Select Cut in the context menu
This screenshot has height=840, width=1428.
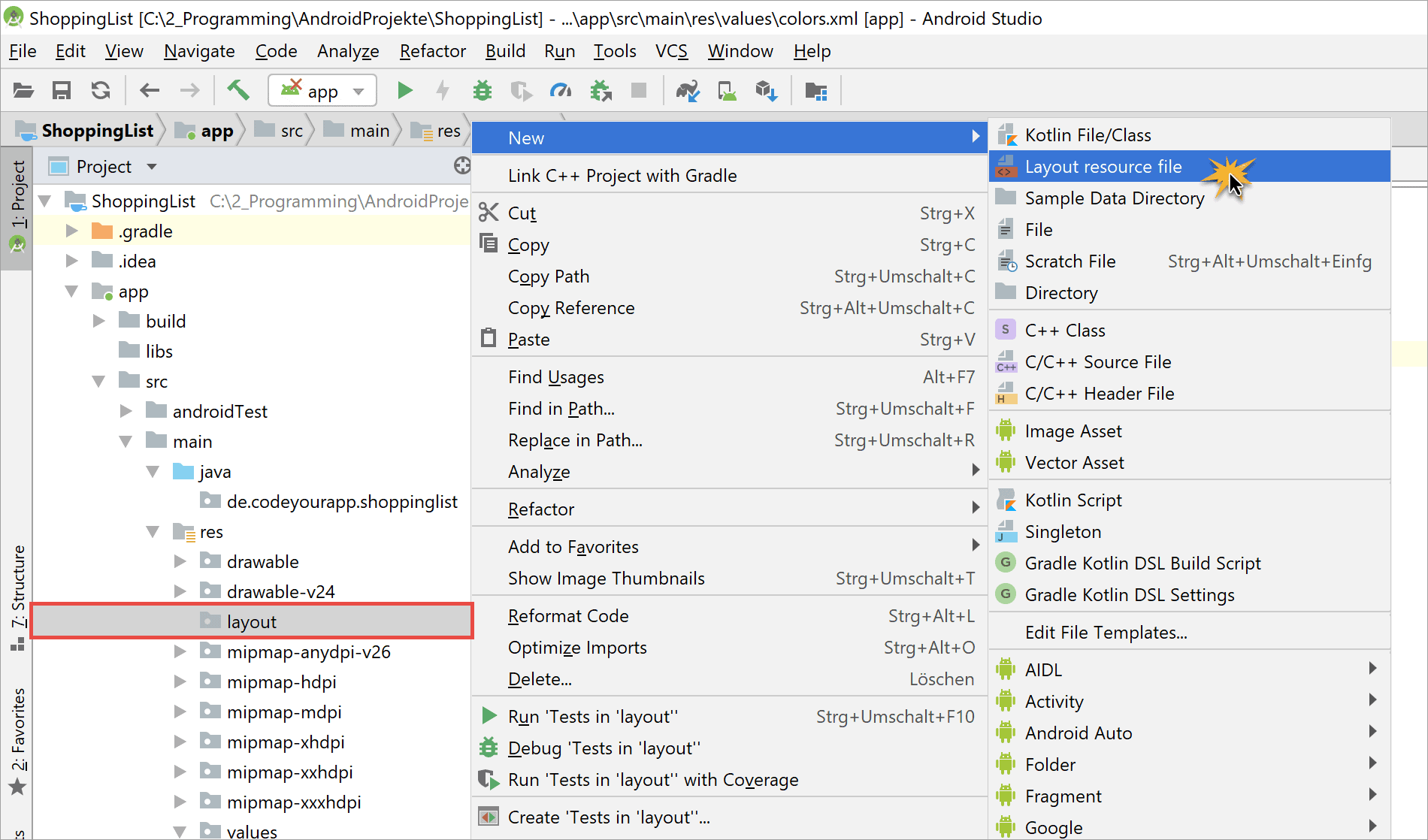[x=729, y=213]
